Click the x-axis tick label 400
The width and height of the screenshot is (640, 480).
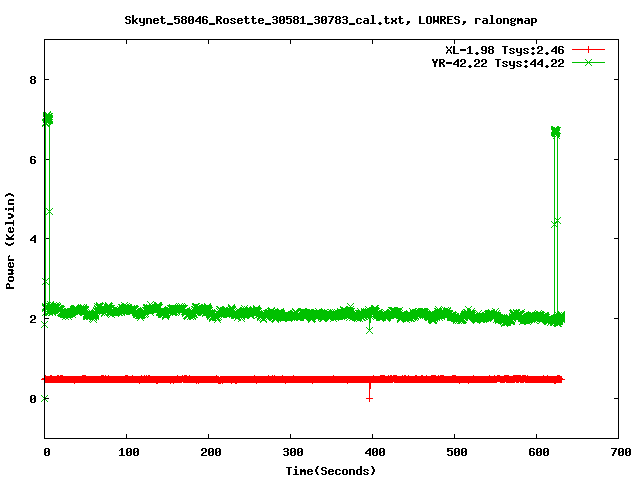pos(375,452)
